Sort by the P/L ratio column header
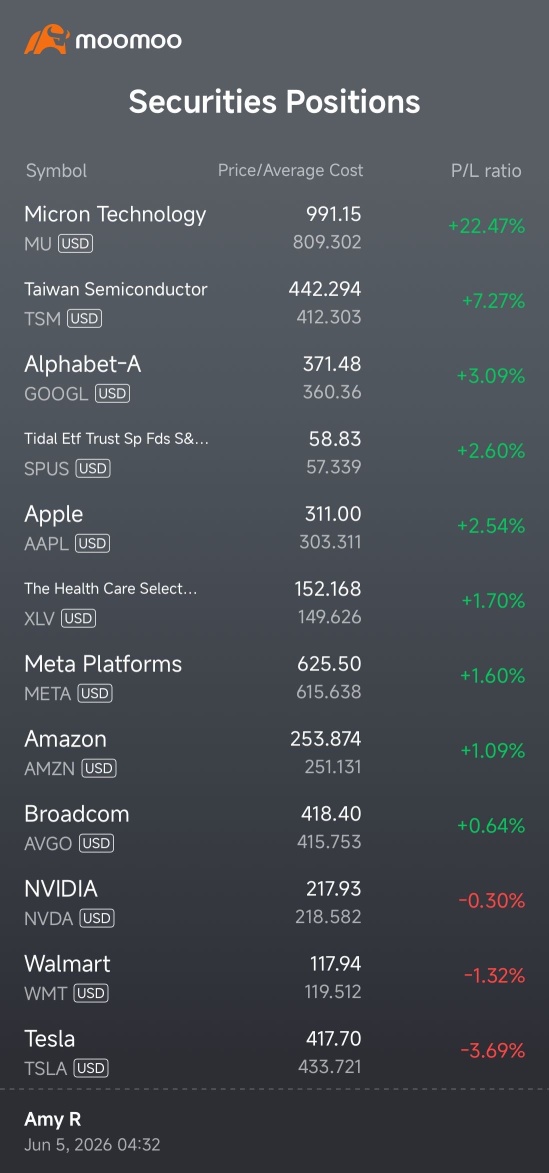This screenshot has height=1173, width=549. pos(486,171)
